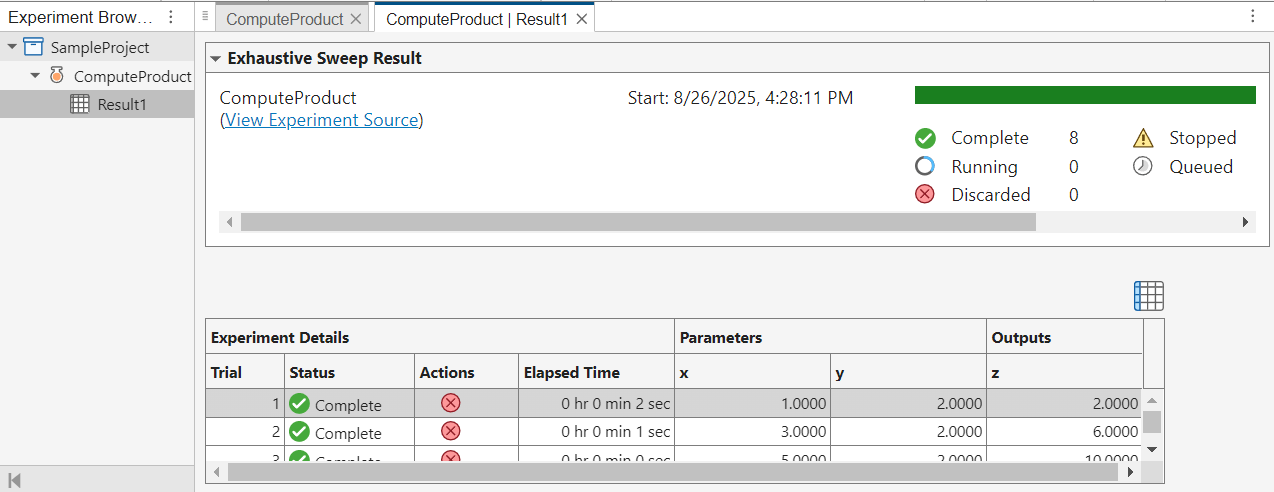Select elapsed time '0 hr 0 min 2 sec'
The image size is (1274, 492).
596,404
